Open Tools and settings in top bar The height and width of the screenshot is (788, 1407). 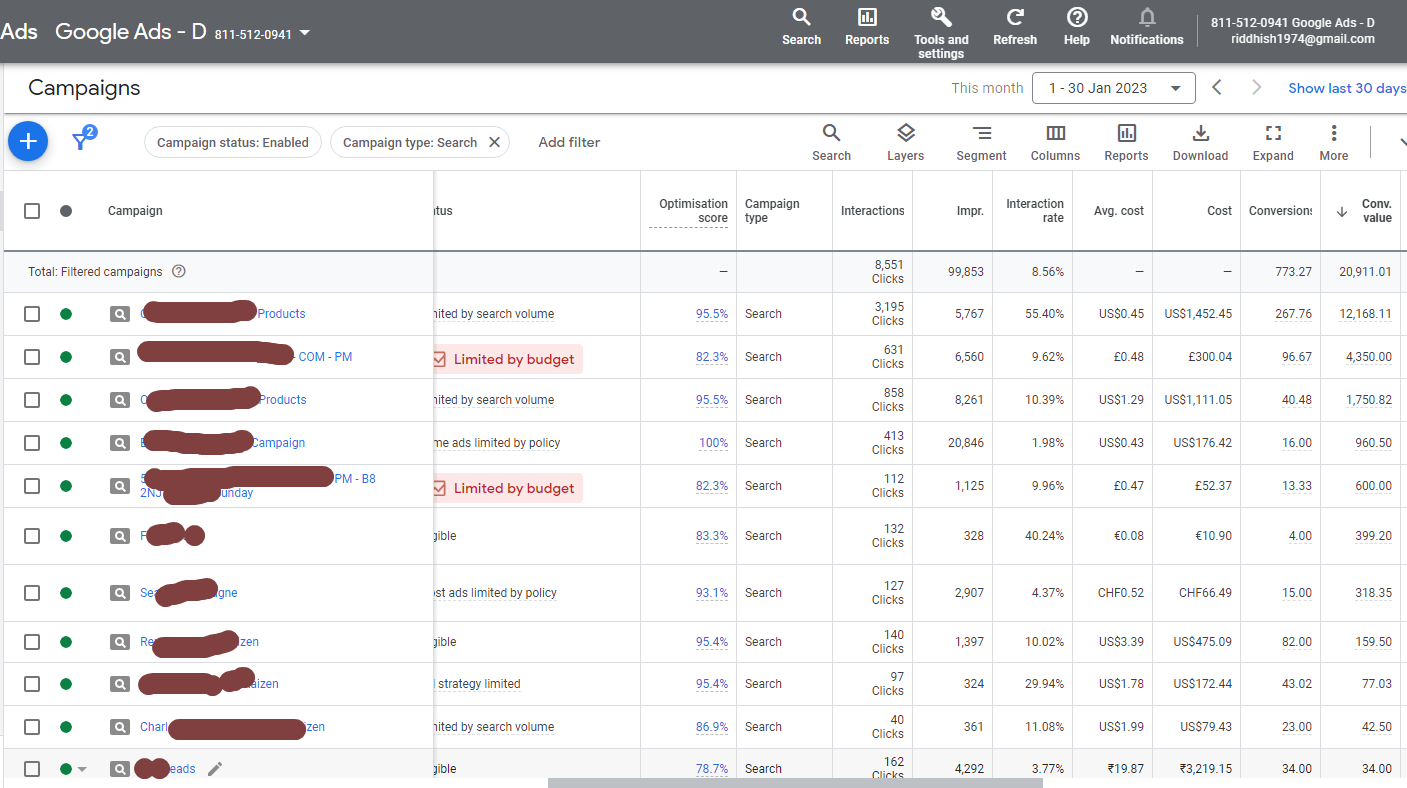click(941, 31)
